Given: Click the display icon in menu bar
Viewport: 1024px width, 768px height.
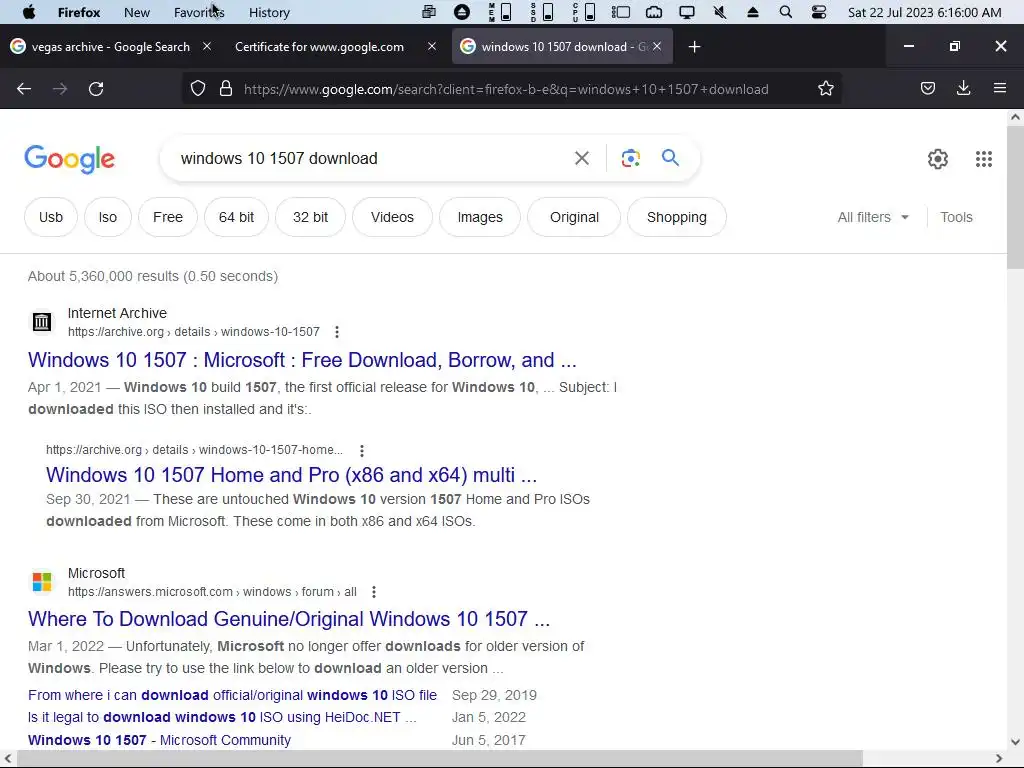Looking at the screenshot, I should 686,12.
